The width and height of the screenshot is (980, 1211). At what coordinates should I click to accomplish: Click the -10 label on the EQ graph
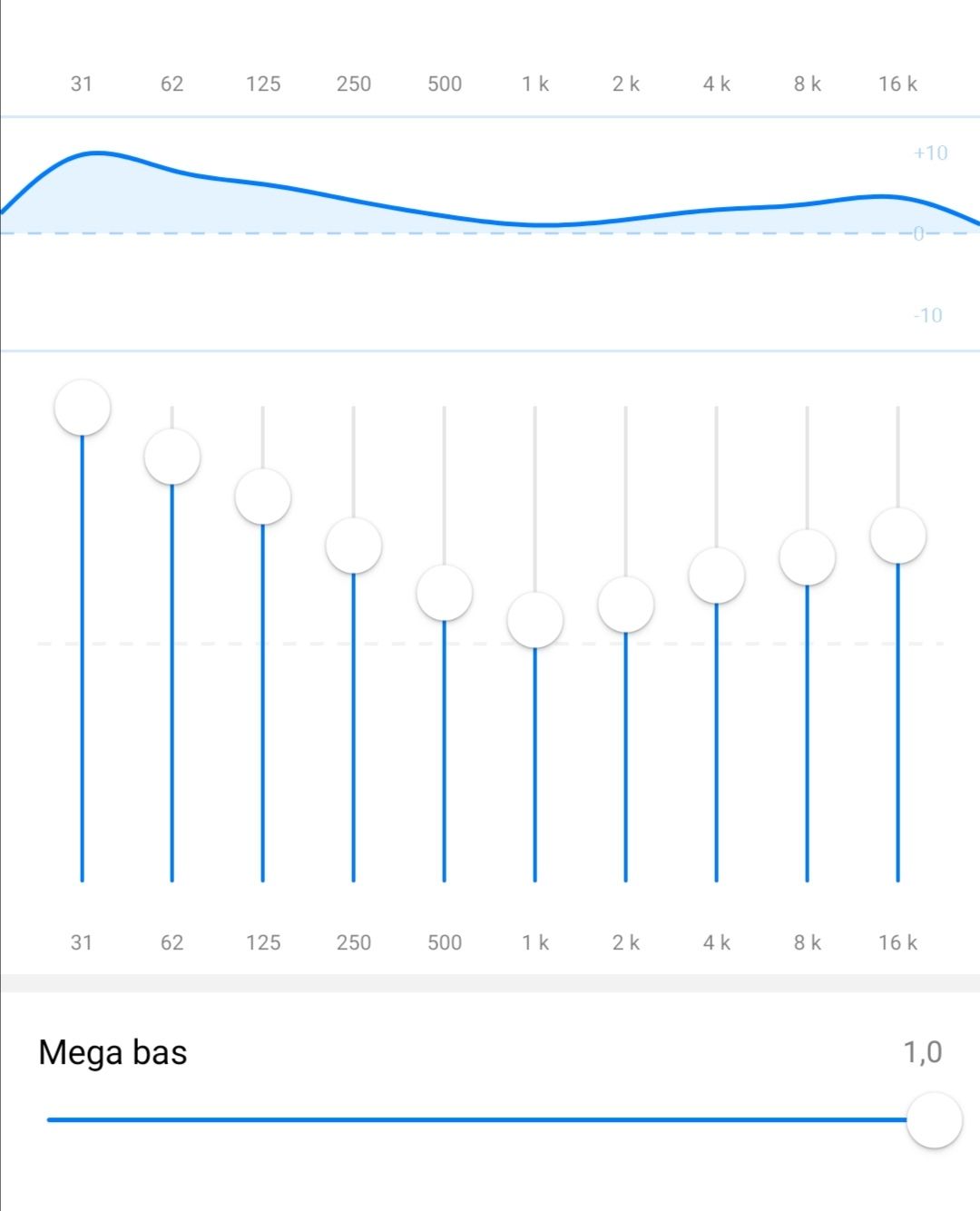[927, 315]
